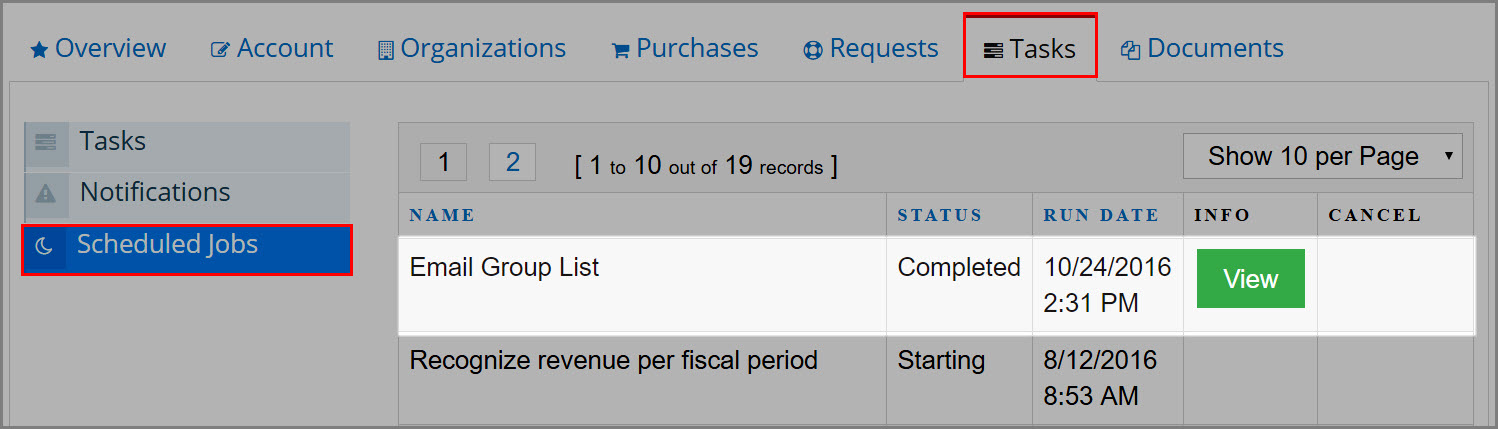Image resolution: width=1498 pixels, height=429 pixels.
Task: Click the moon icon for Scheduled Jobs
Action: (44, 247)
